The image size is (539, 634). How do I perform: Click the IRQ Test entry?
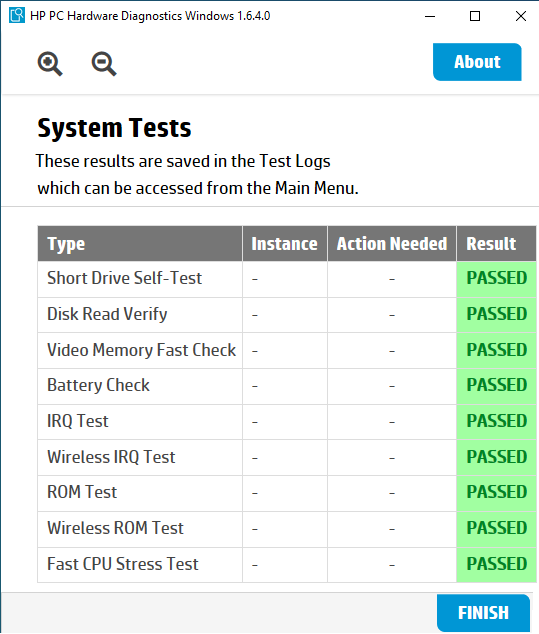(78, 421)
